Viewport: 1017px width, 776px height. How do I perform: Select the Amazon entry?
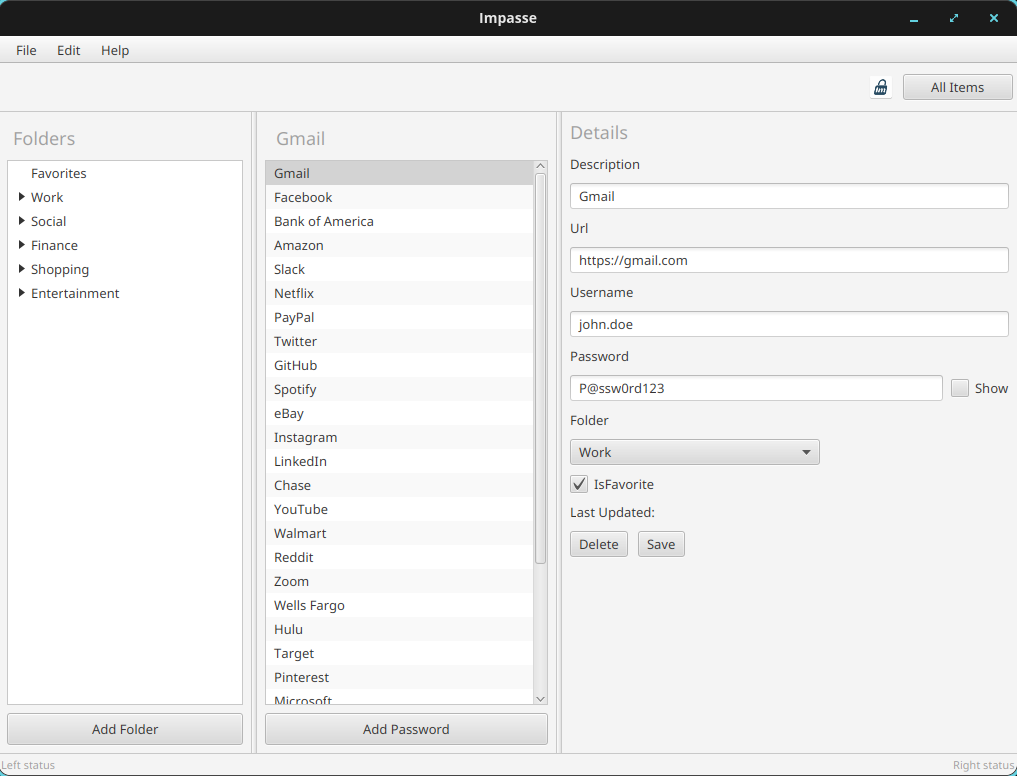pos(399,245)
